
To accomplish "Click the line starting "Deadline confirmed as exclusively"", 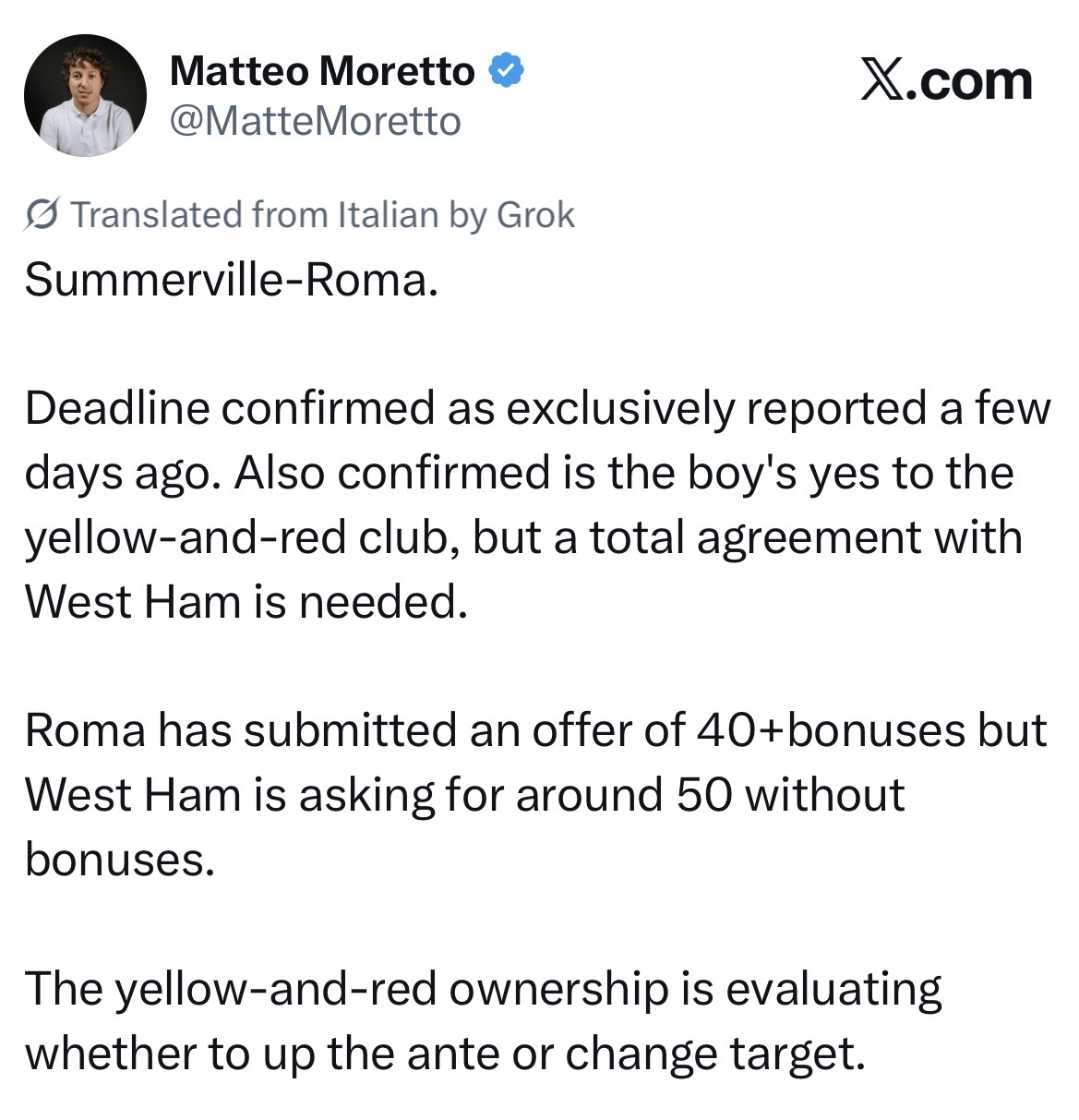I will tap(538, 409).
